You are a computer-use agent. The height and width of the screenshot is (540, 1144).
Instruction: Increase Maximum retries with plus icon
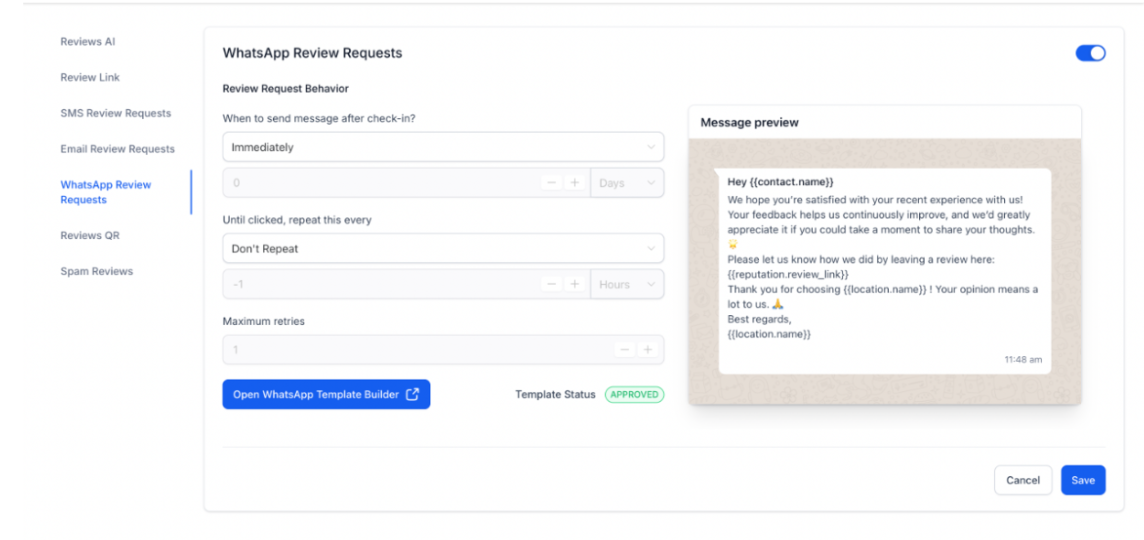(647, 350)
